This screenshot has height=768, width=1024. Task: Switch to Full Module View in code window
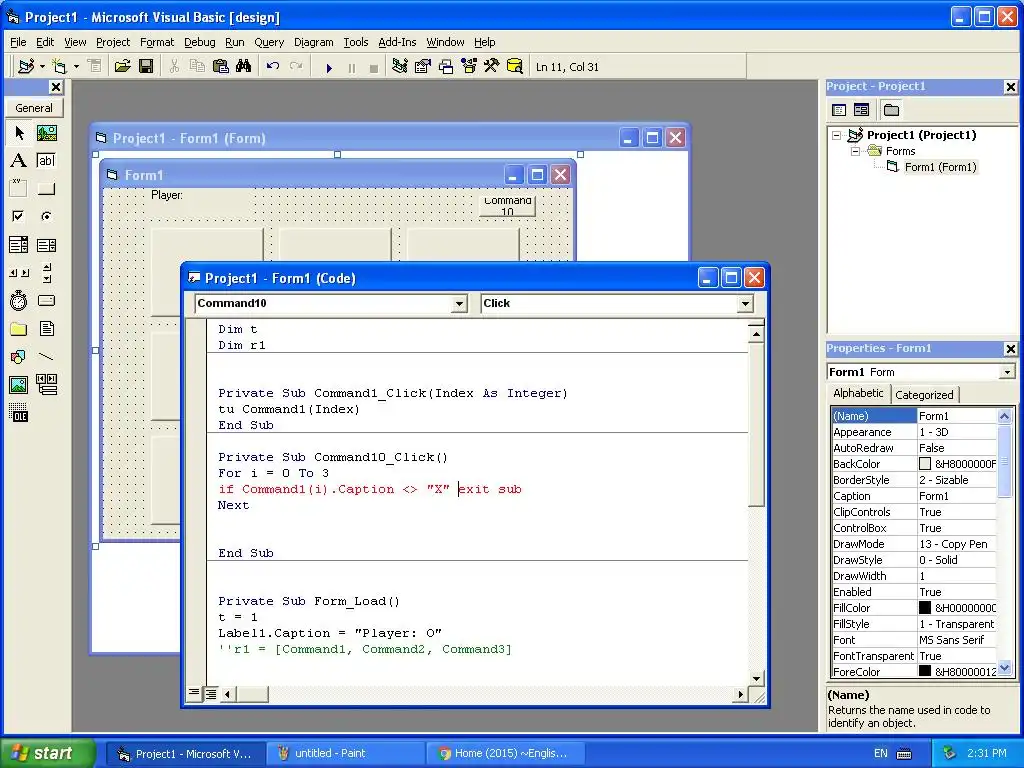[x=210, y=694]
